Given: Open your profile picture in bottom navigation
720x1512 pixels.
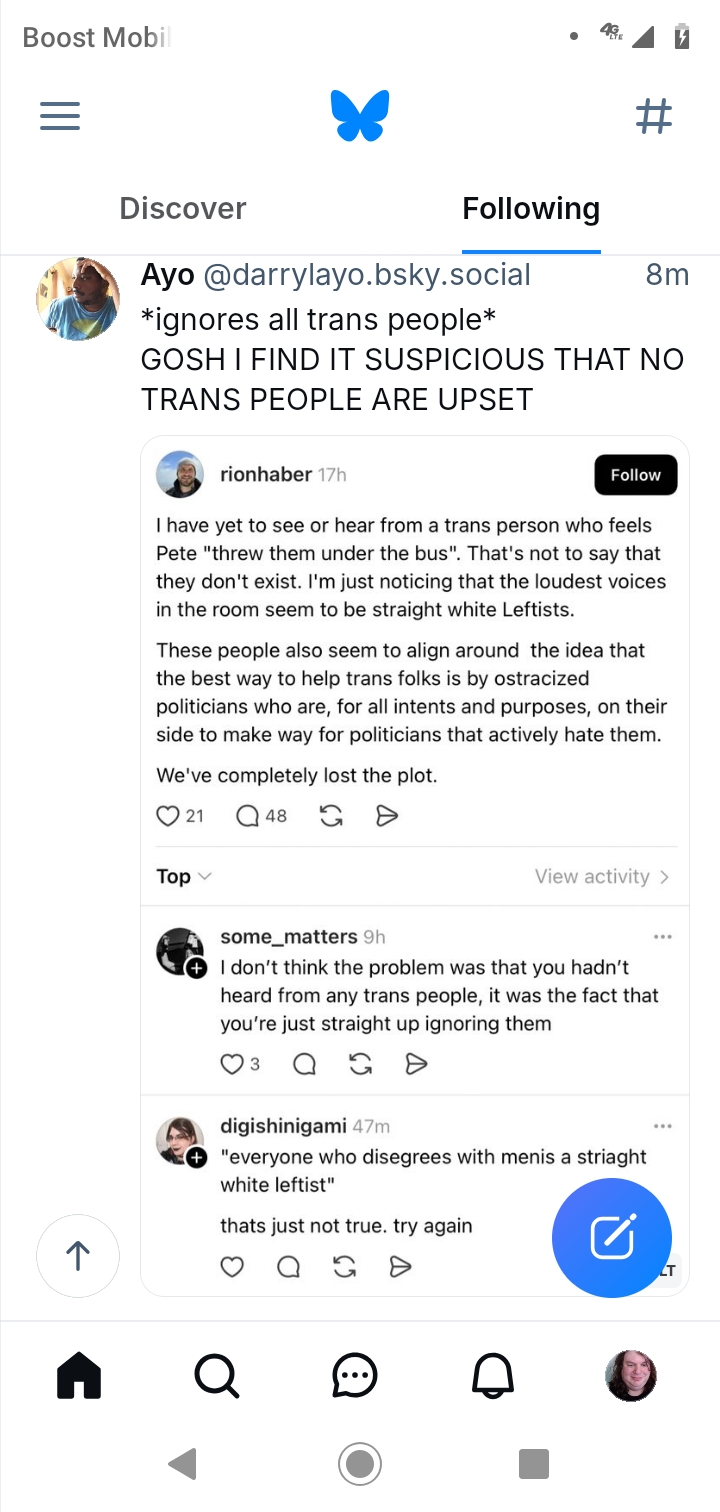Looking at the screenshot, I should pyautogui.click(x=631, y=1376).
